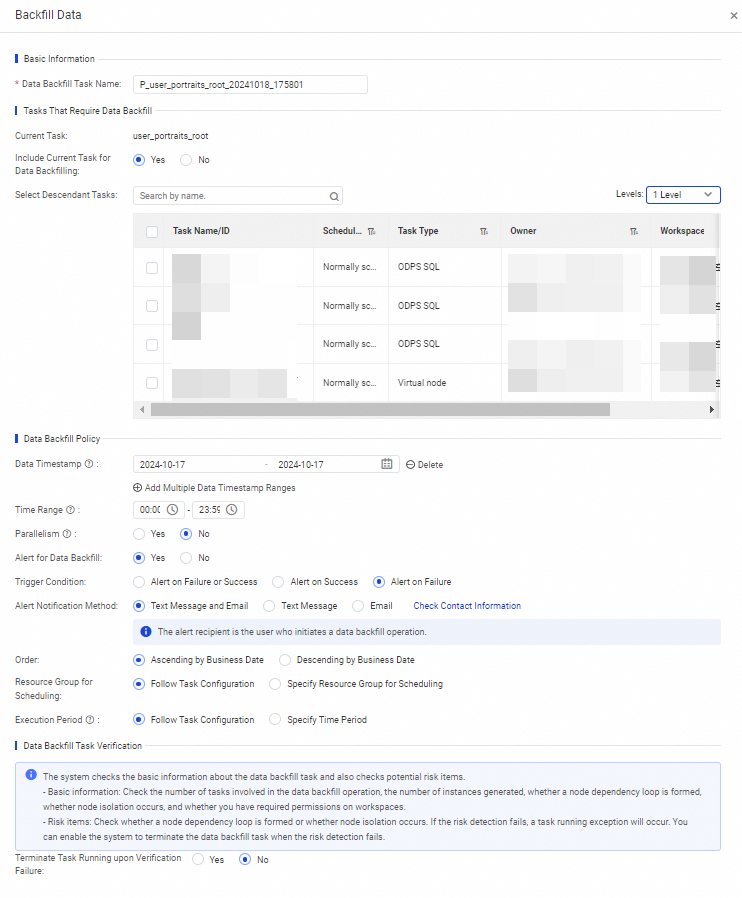Set Alert for Data Backfill to Yes

pyautogui.click(x=139, y=558)
